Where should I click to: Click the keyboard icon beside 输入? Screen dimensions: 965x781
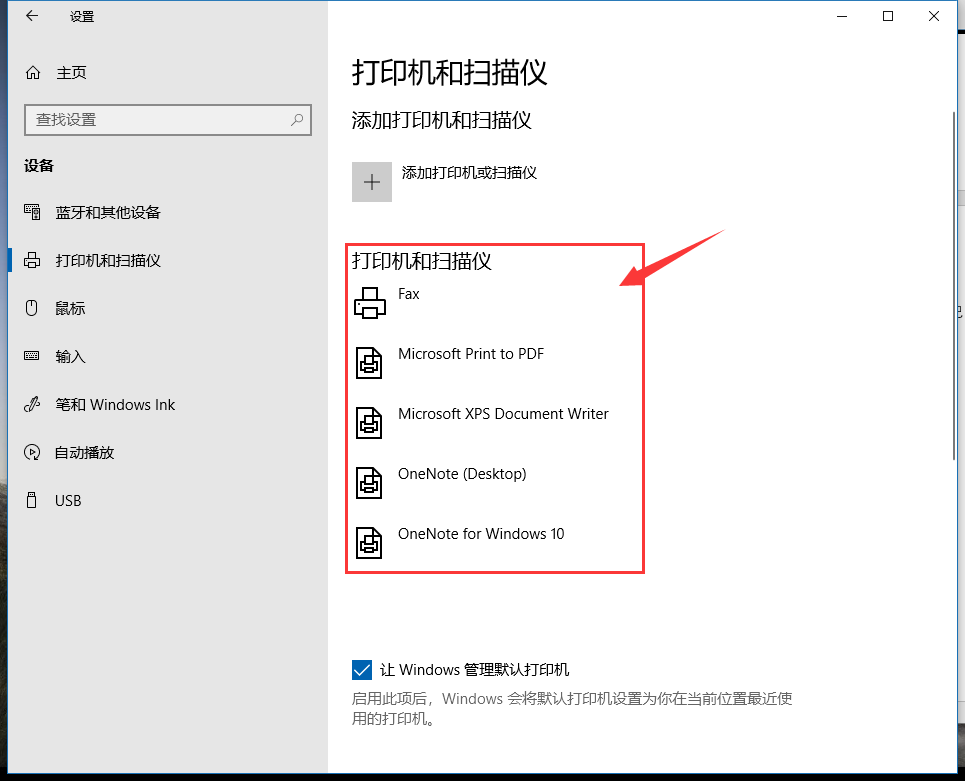(31, 356)
